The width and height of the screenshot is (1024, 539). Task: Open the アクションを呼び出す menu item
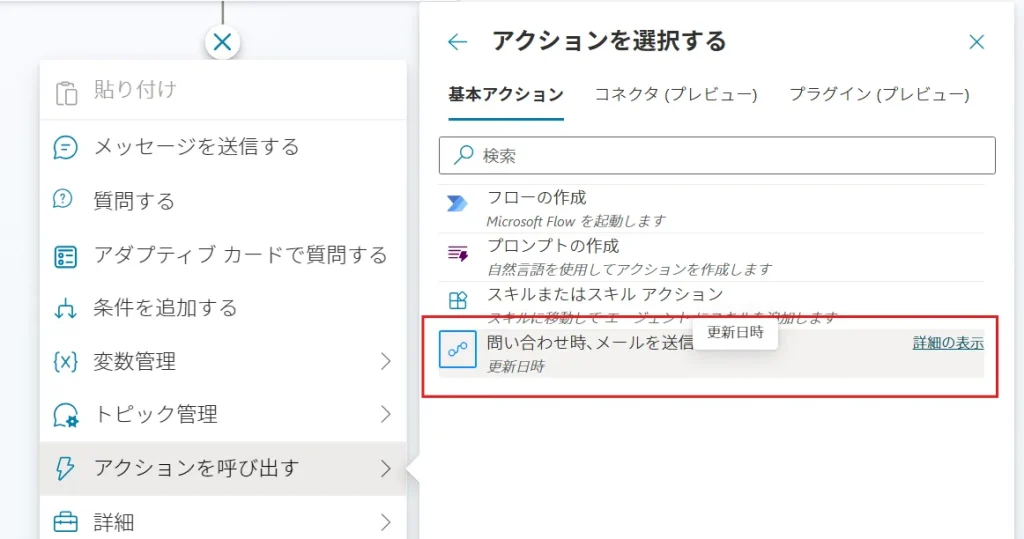[196, 468]
